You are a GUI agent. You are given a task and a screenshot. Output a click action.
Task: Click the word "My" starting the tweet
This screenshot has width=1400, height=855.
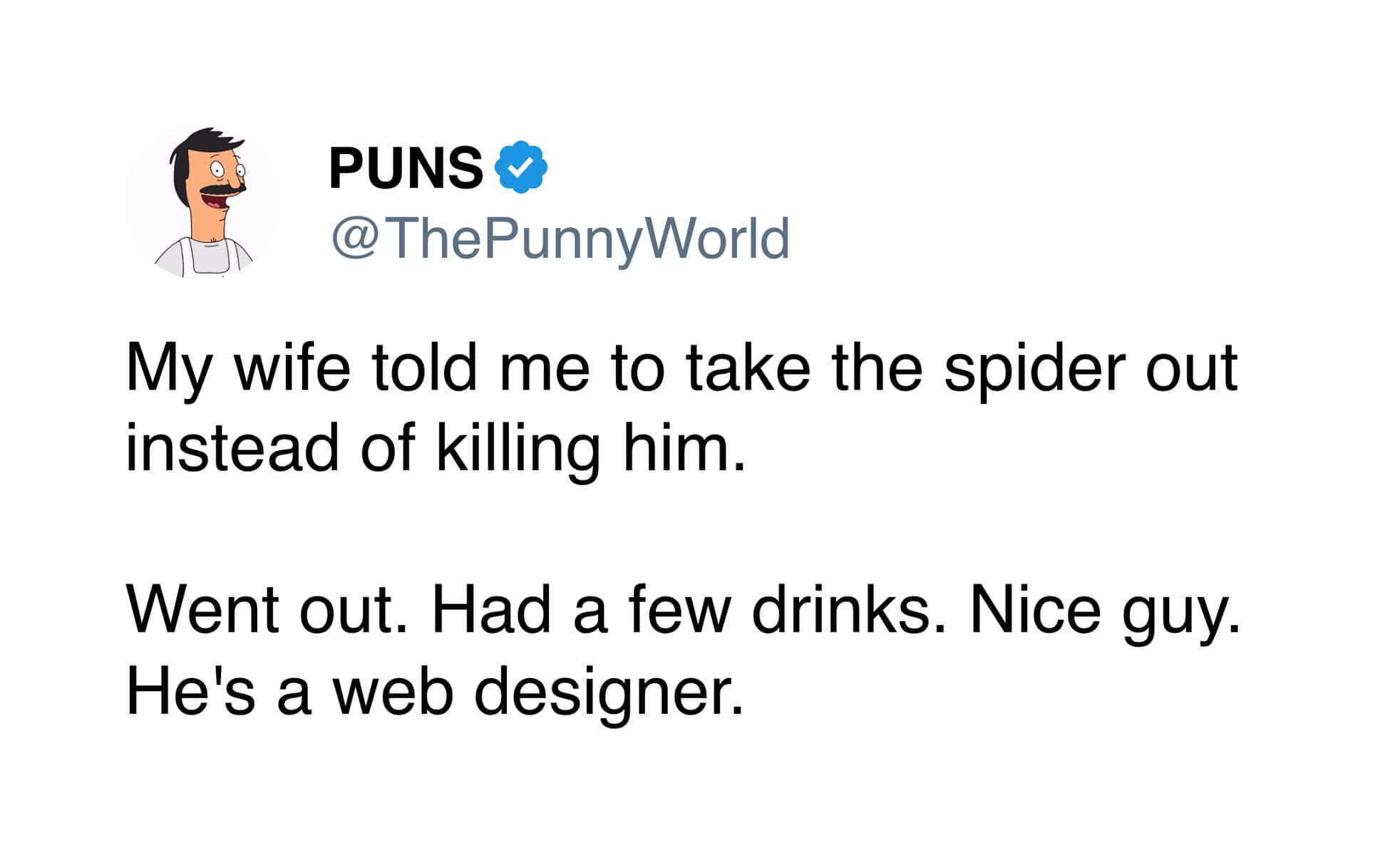(x=168, y=370)
